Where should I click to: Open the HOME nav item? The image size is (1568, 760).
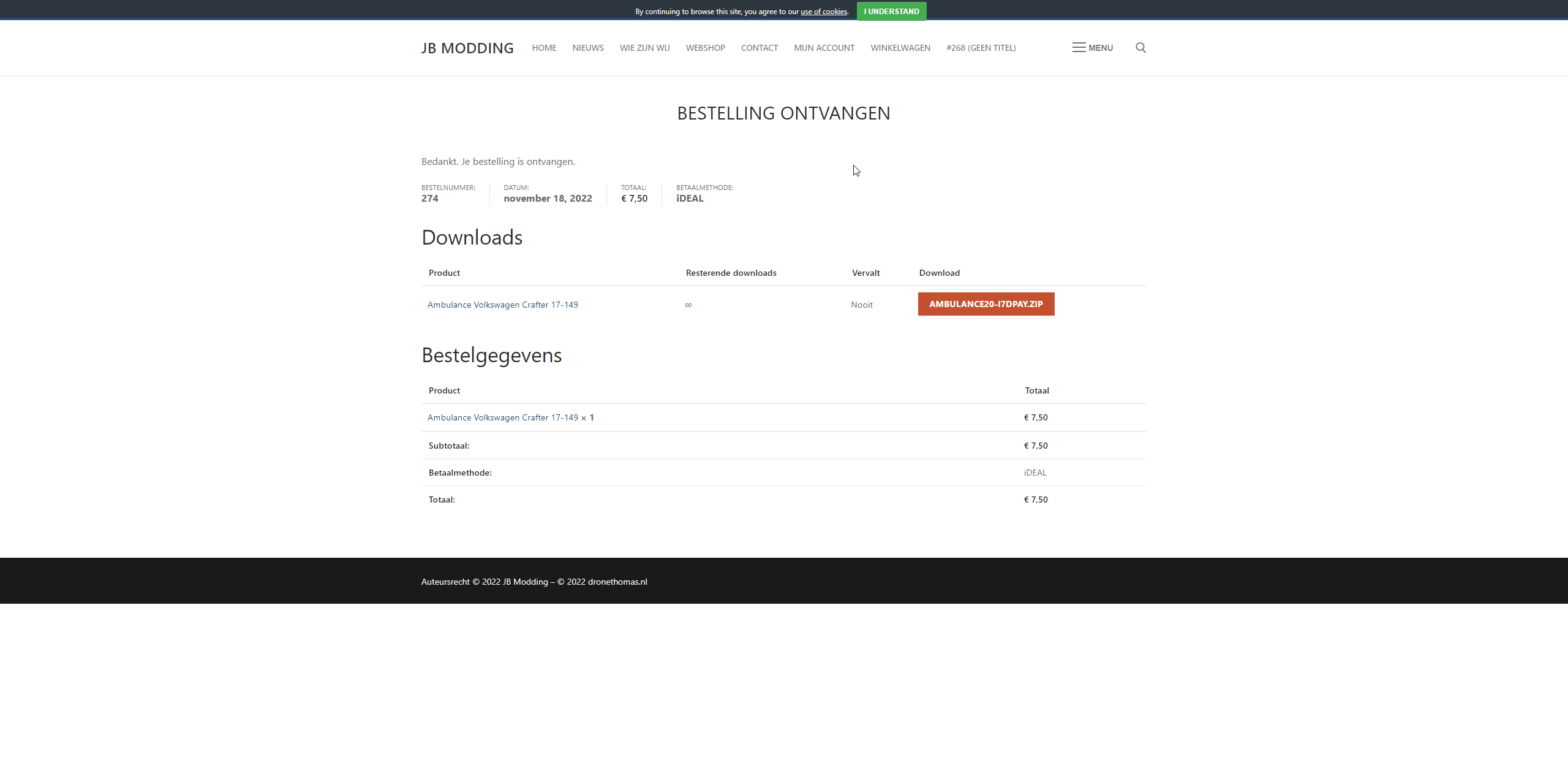544,48
